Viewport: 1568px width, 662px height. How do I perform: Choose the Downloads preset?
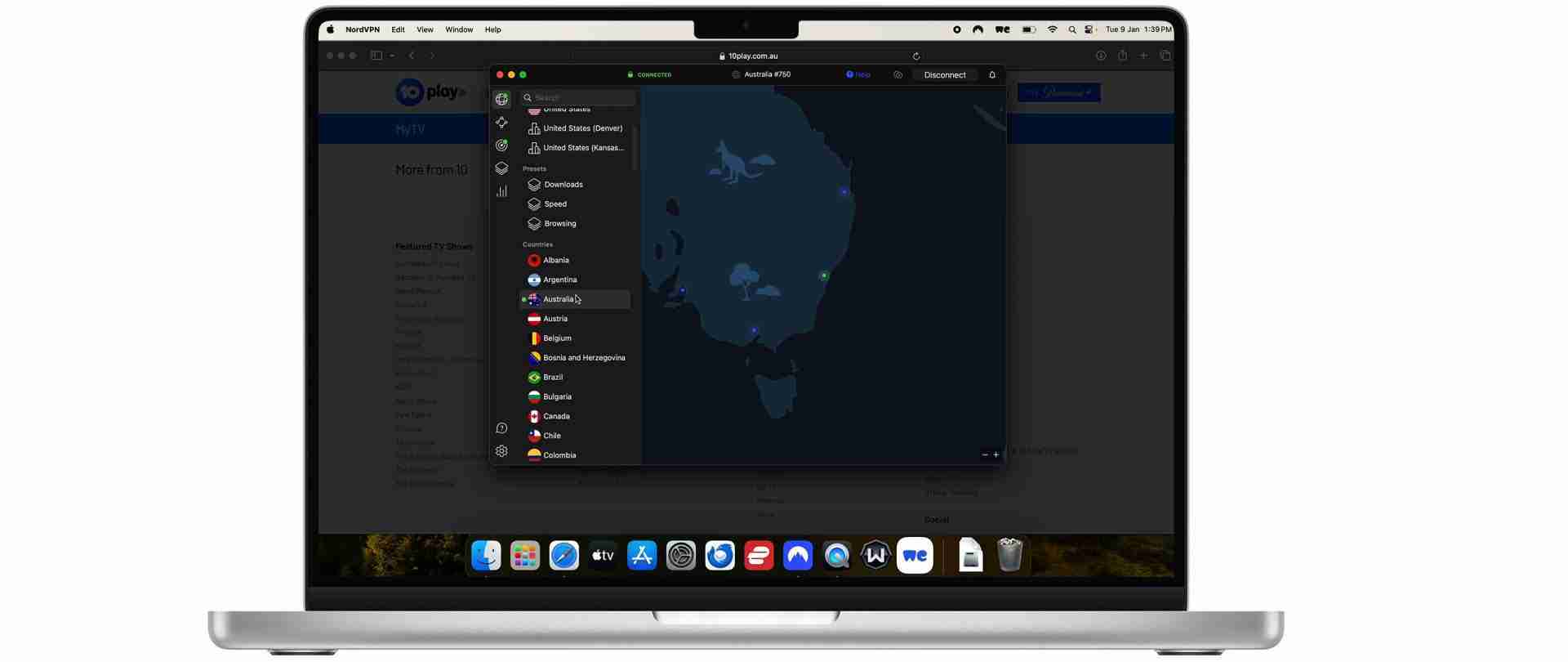click(576, 185)
